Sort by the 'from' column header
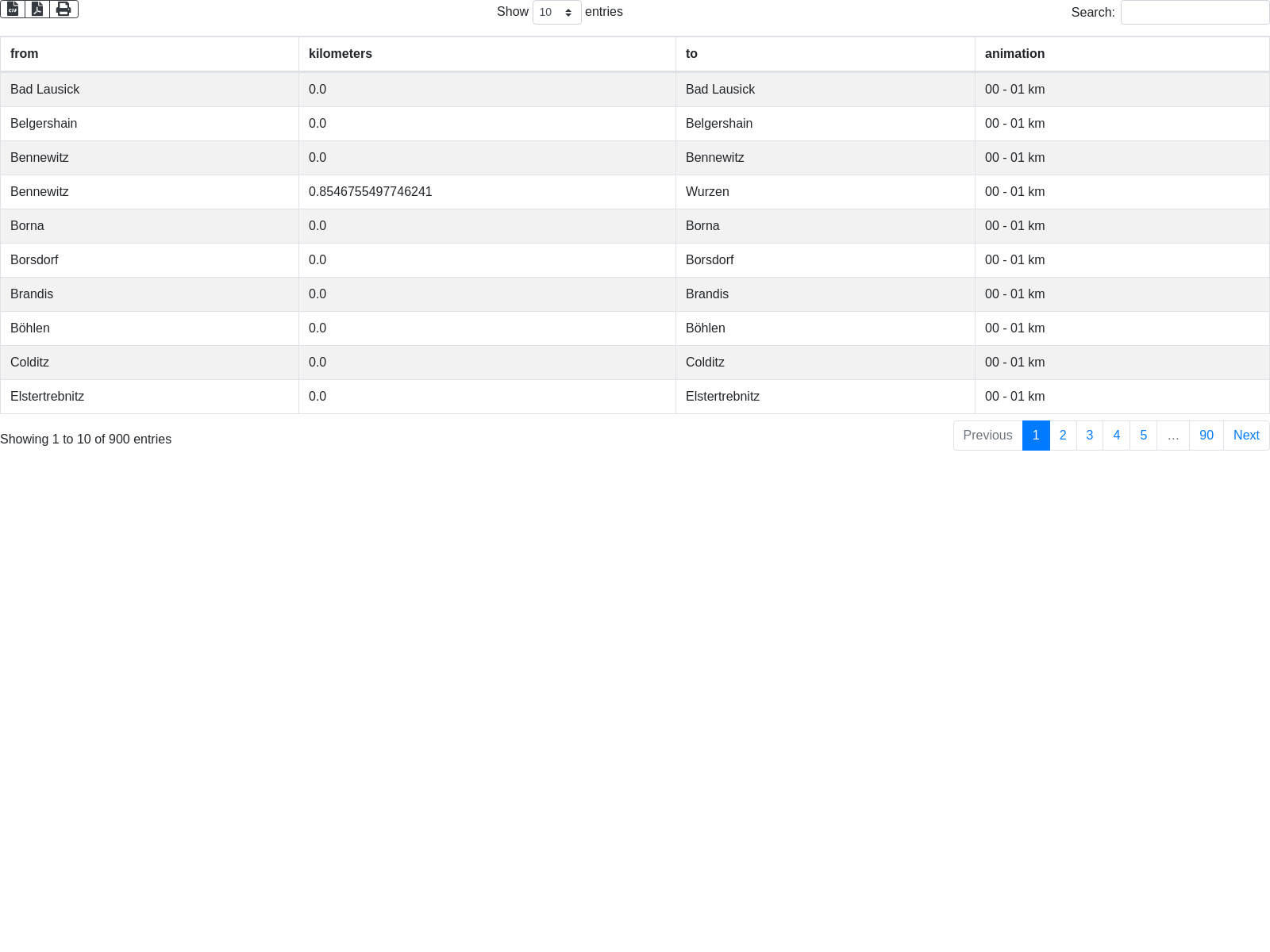The height and width of the screenshot is (952, 1270). (x=25, y=54)
